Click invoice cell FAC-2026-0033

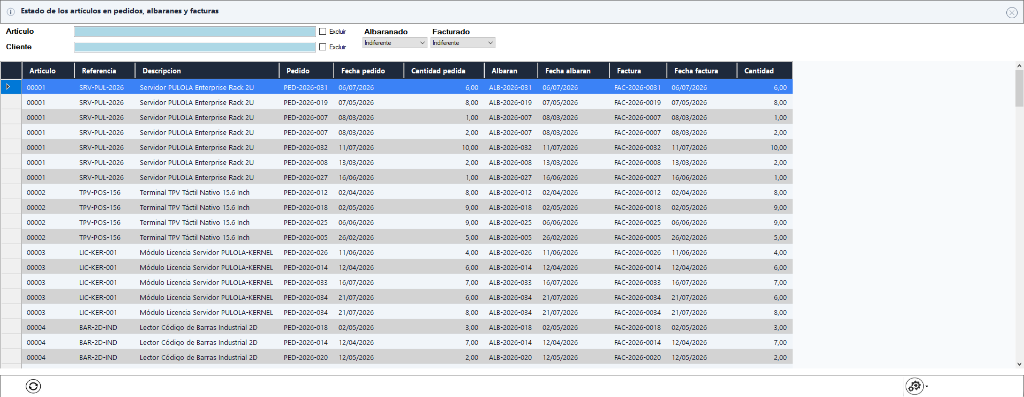638,282
